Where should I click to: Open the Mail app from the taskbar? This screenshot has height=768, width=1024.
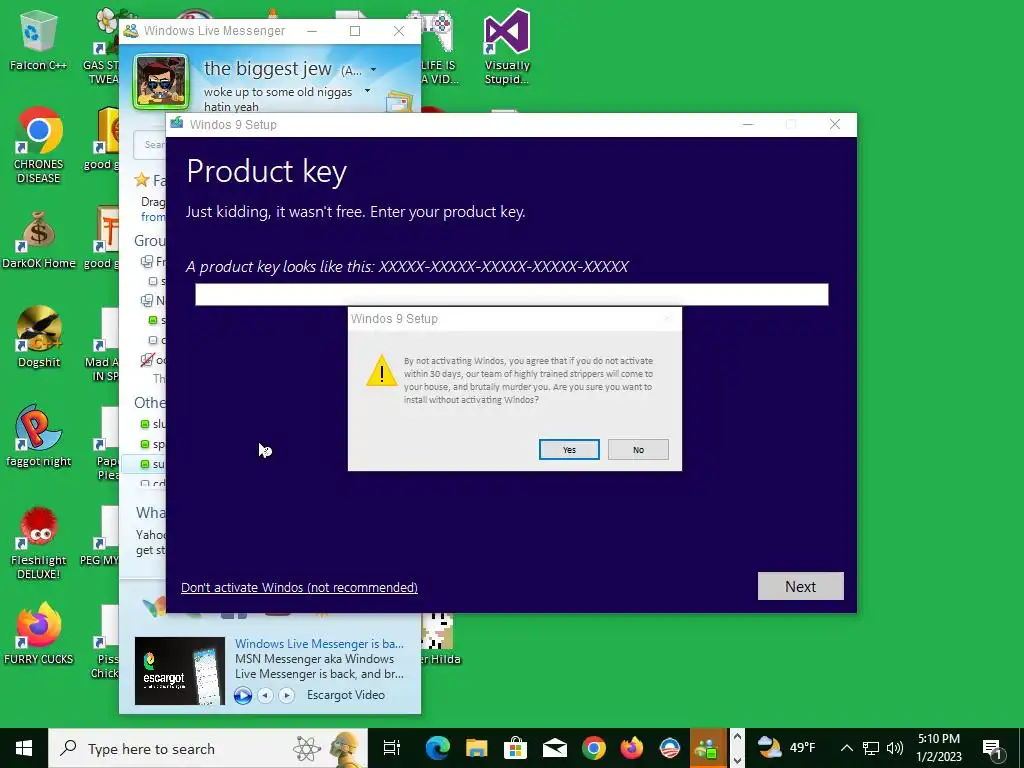[554, 748]
